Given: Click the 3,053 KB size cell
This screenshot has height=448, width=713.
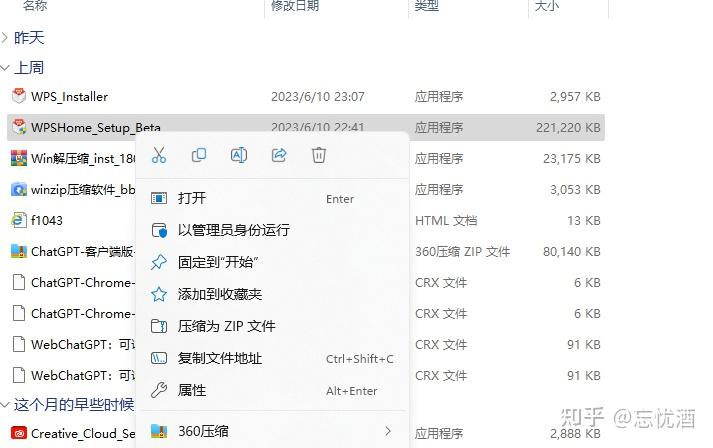Looking at the screenshot, I should (575, 190).
